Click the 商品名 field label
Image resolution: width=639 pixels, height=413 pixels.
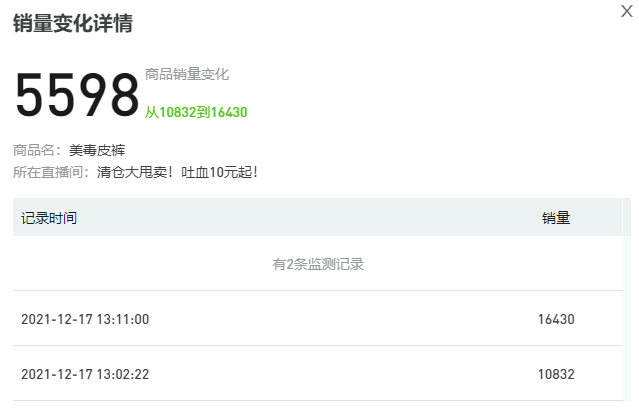coord(38,150)
